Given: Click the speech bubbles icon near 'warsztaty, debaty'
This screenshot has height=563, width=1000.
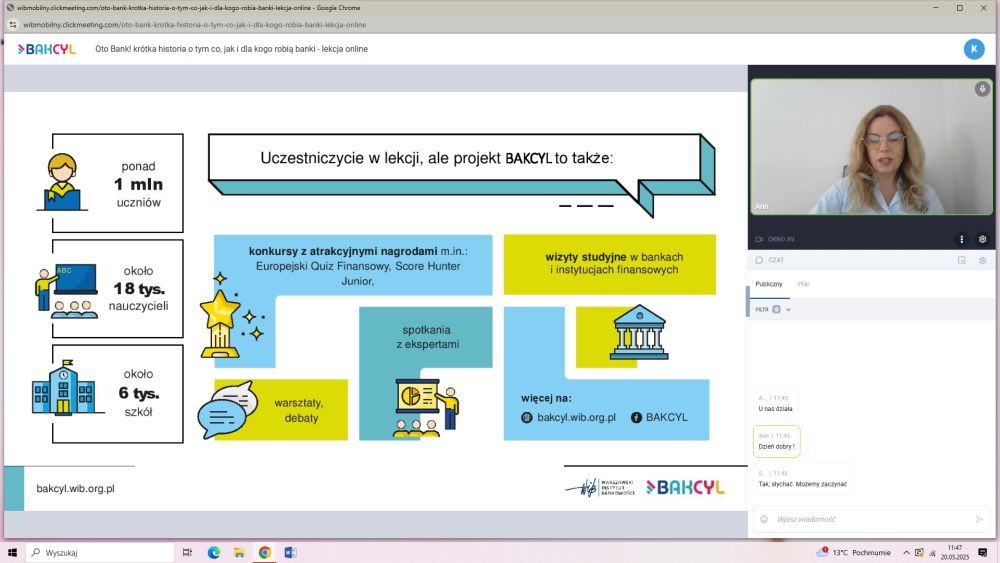Looking at the screenshot, I should coord(228,410).
